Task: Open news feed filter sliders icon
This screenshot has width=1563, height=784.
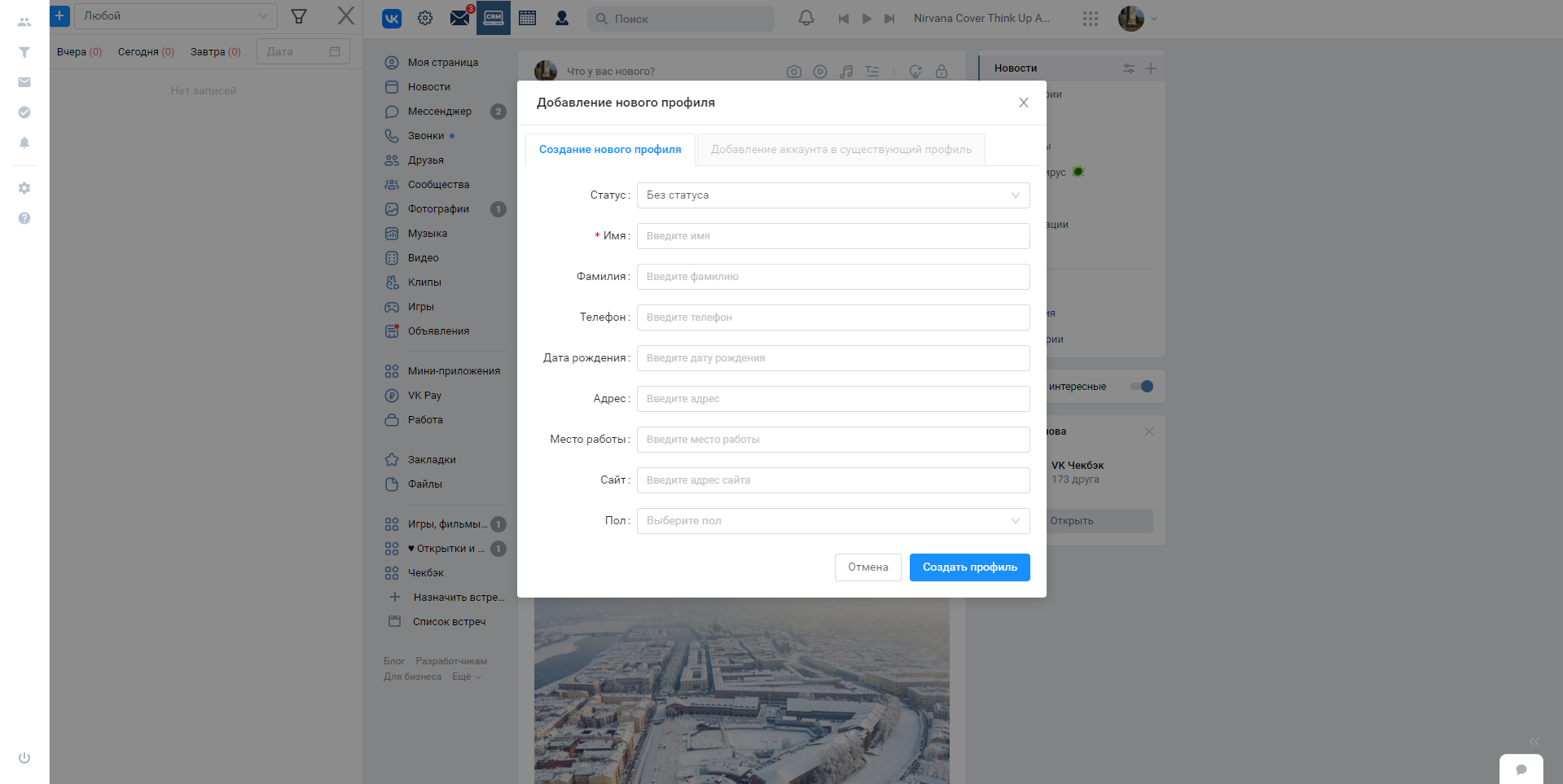Action: [x=1129, y=68]
